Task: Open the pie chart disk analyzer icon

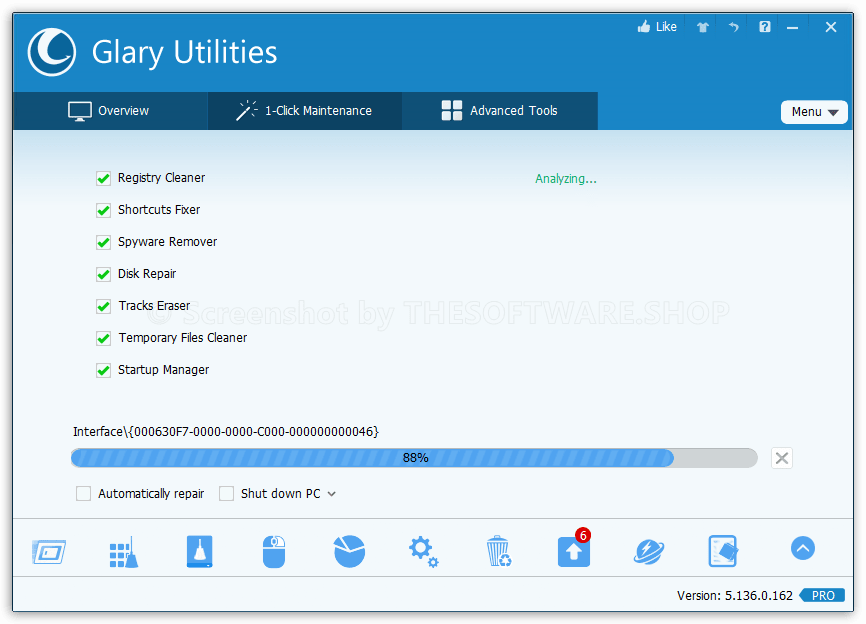Action: click(x=349, y=551)
